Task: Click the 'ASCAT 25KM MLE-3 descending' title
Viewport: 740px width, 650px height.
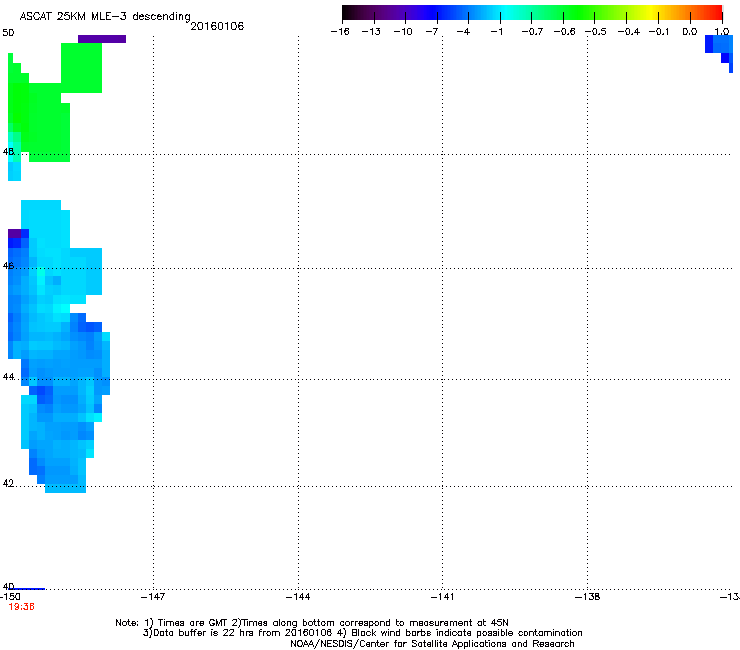Action: pos(105,16)
